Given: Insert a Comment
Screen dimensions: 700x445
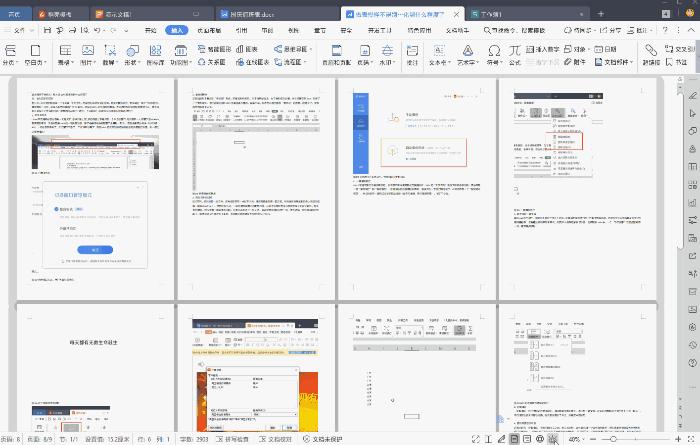Looking at the screenshot, I should click(412, 55).
